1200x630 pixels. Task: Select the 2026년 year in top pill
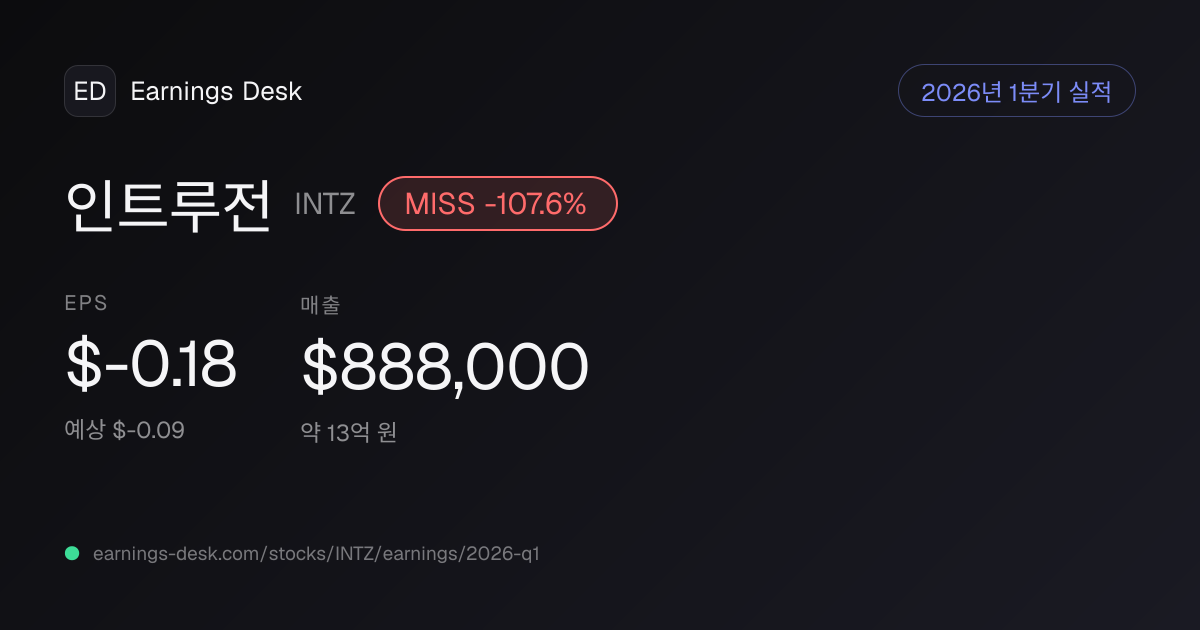point(963,91)
